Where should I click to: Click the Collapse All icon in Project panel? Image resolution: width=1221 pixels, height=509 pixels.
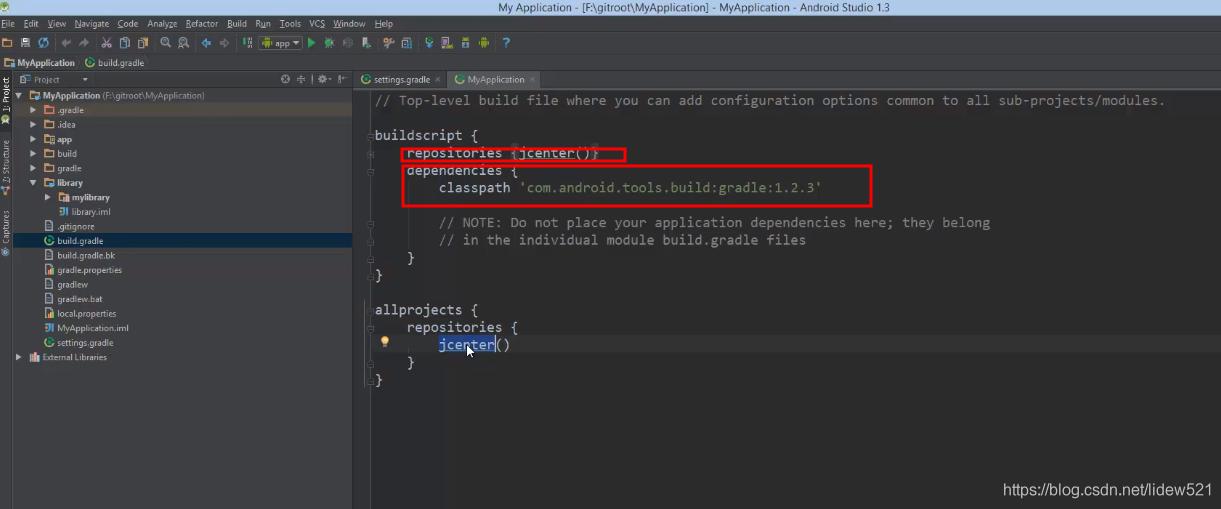click(x=301, y=79)
